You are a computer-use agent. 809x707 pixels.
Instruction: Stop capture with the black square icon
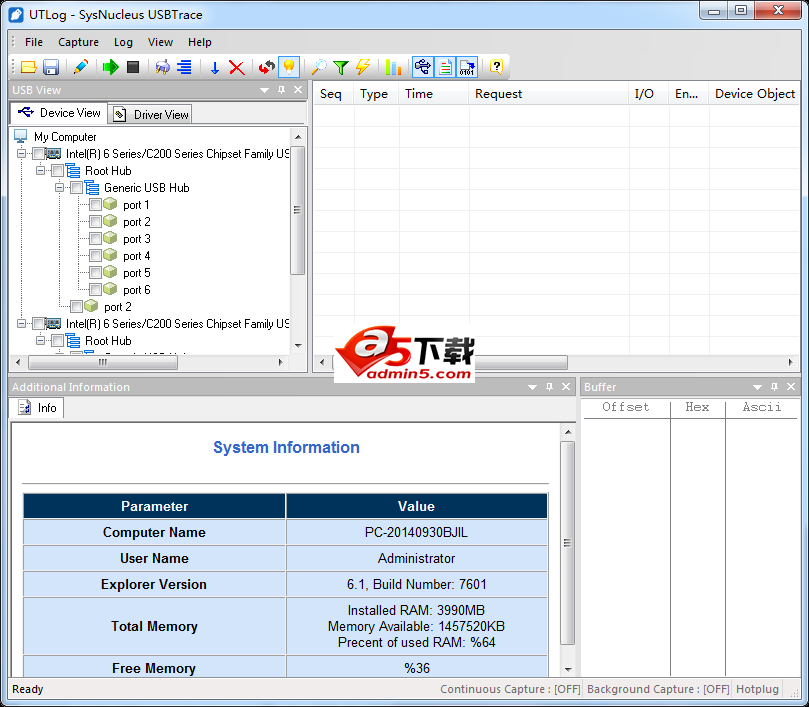[x=133, y=67]
